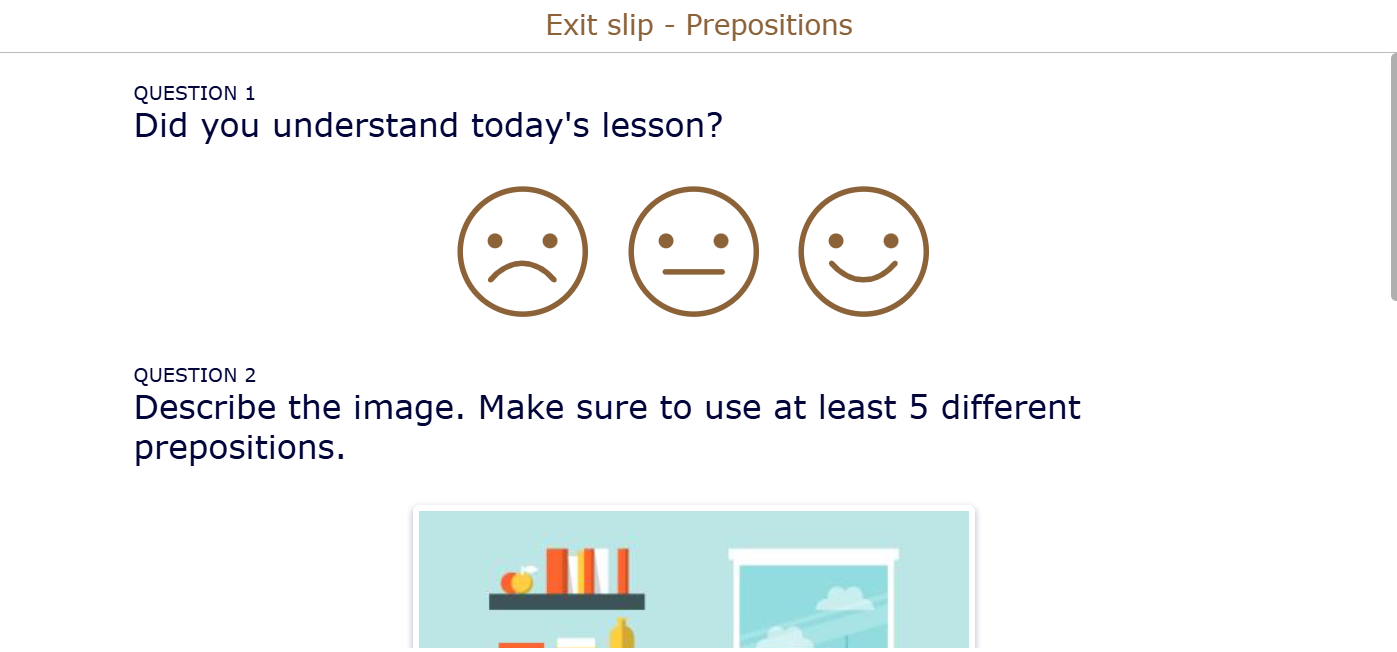Click the white book between the orange books
The width and height of the screenshot is (1397, 652).
(x=602, y=571)
